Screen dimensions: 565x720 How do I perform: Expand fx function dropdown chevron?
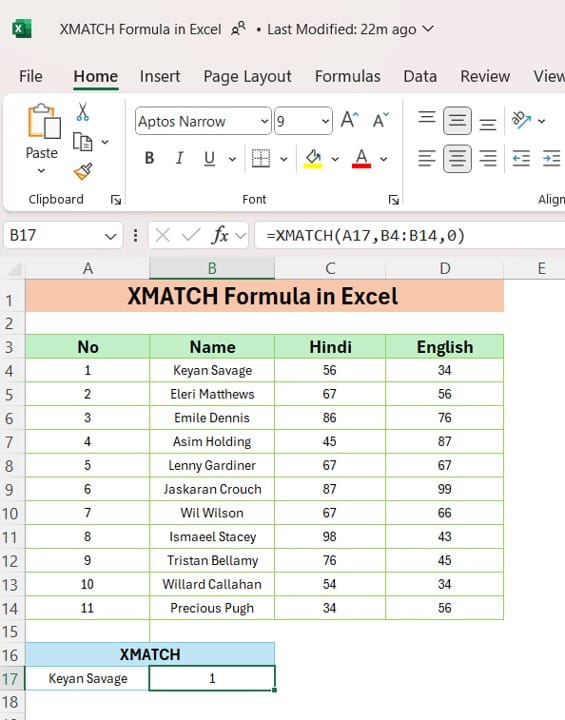[x=240, y=236]
